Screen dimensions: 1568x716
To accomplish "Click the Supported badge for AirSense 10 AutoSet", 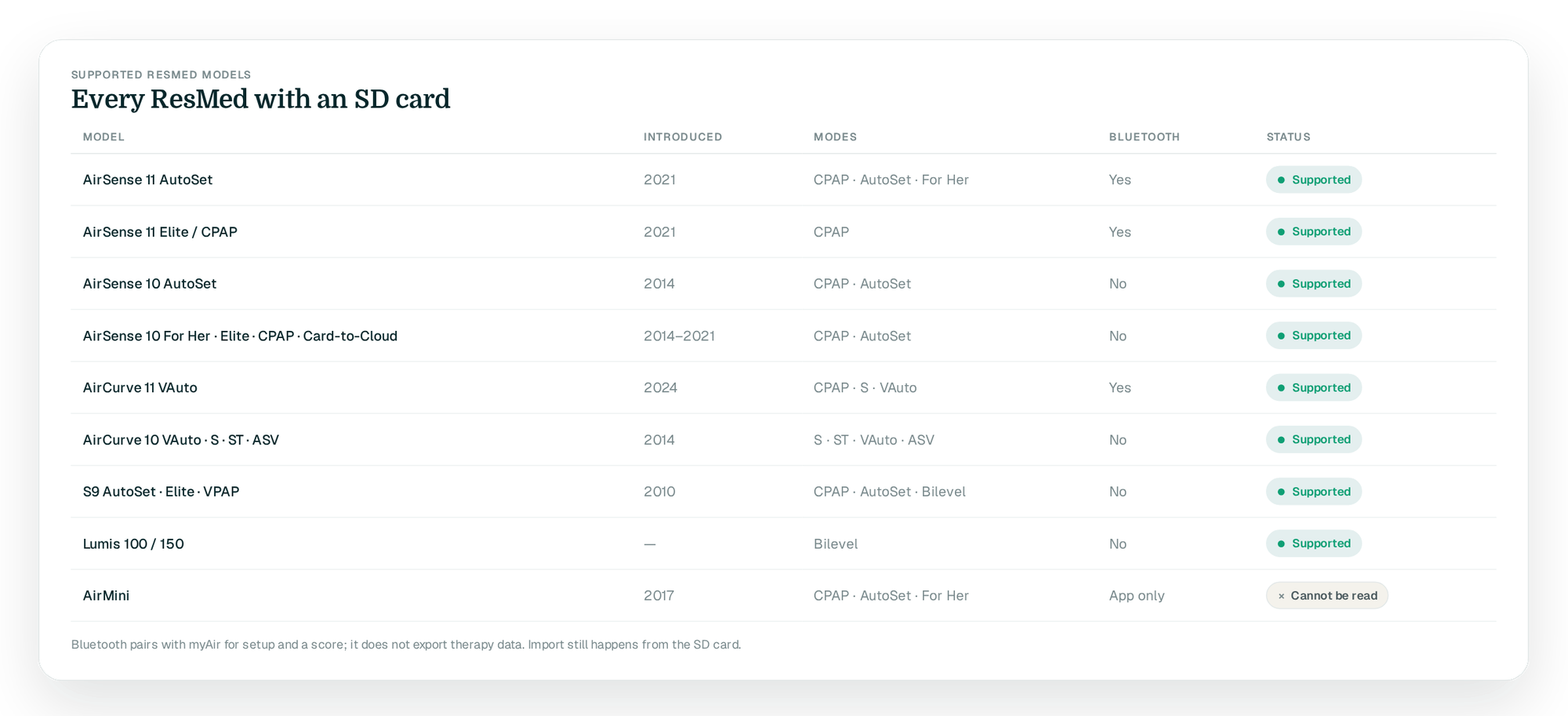I will tap(1313, 283).
